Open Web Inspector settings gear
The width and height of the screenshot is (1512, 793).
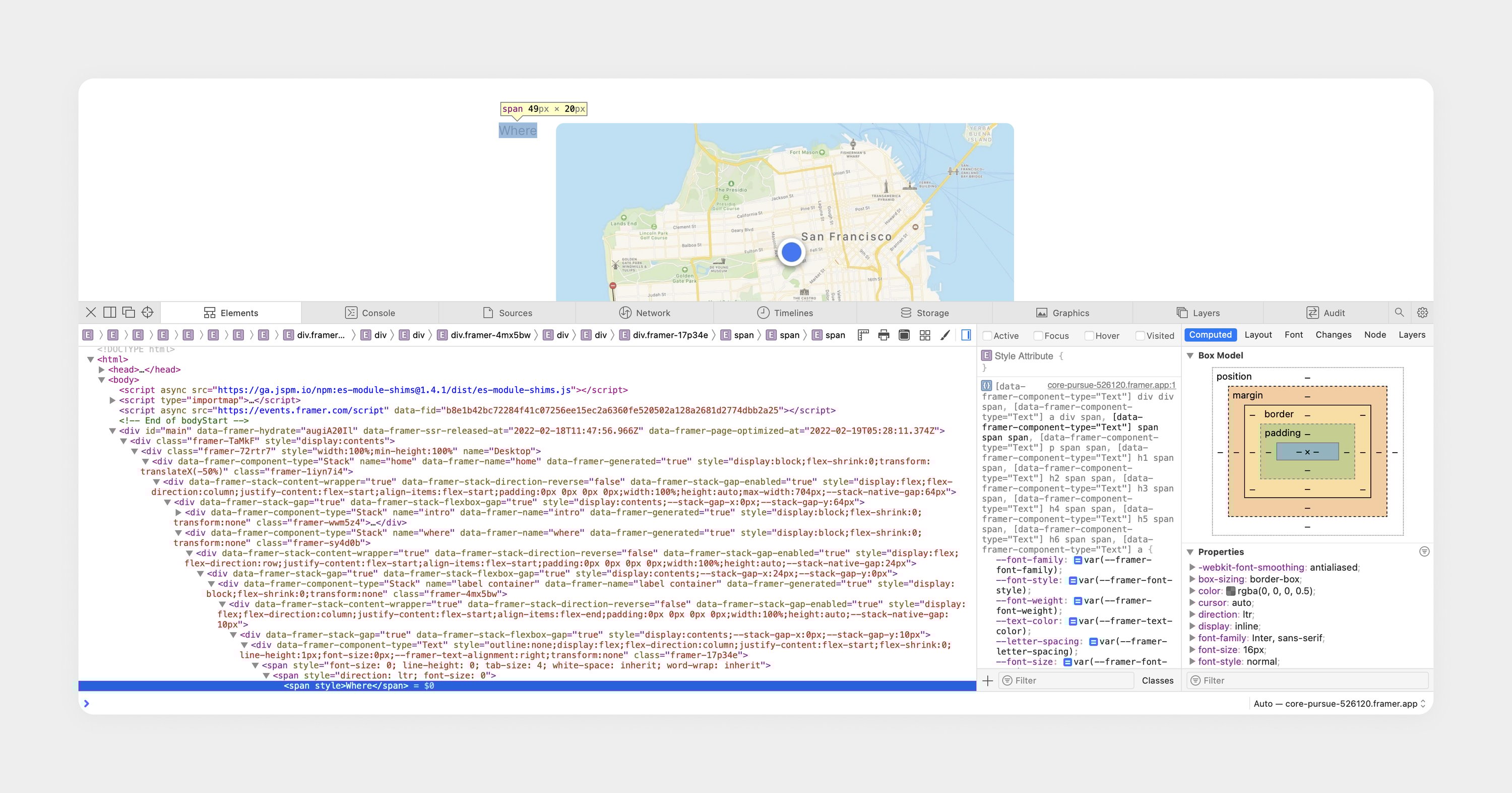[1422, 312]
